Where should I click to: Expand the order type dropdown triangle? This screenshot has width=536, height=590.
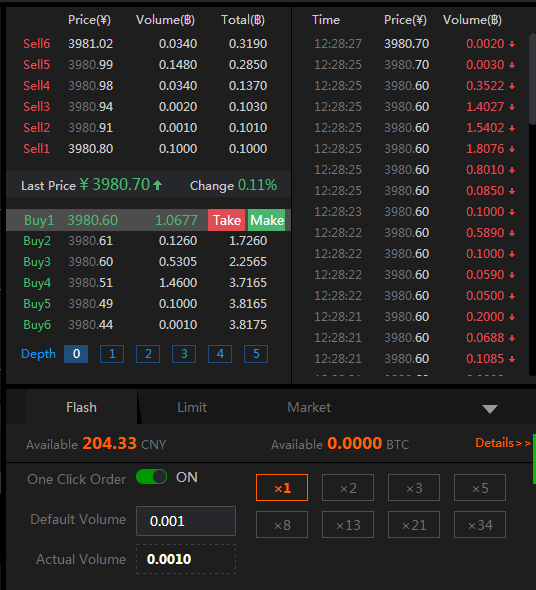pos(490,409)
